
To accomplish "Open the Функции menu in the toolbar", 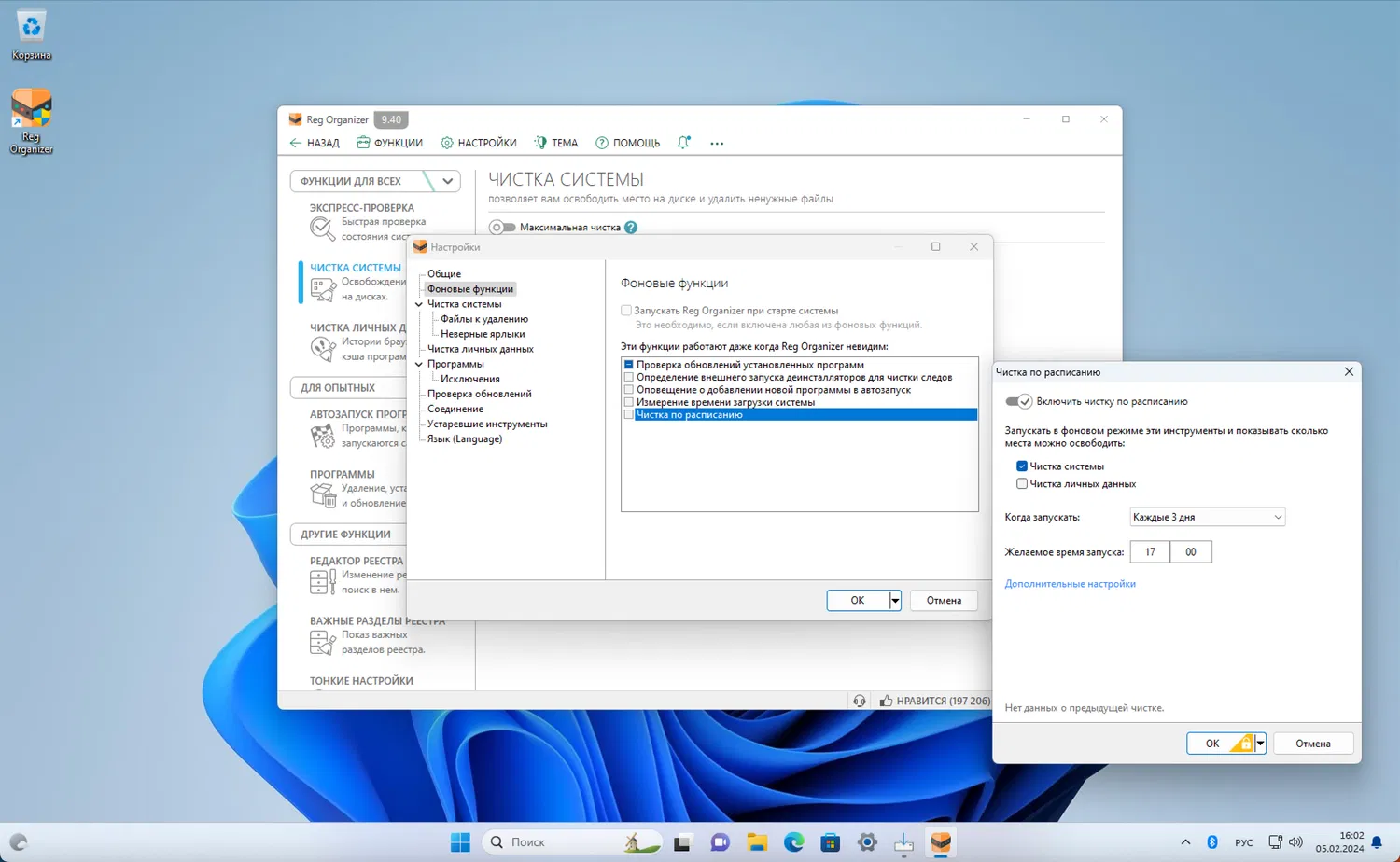I will pos(389,143).
